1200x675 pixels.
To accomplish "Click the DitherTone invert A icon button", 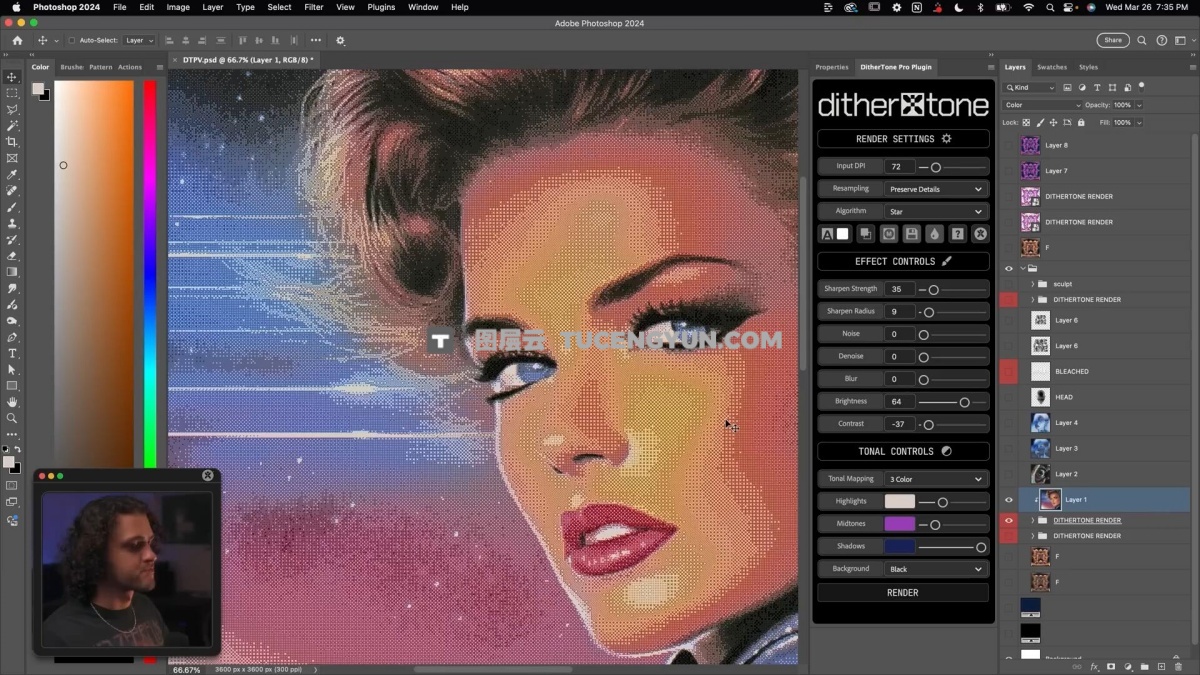I will click(827, 234).
